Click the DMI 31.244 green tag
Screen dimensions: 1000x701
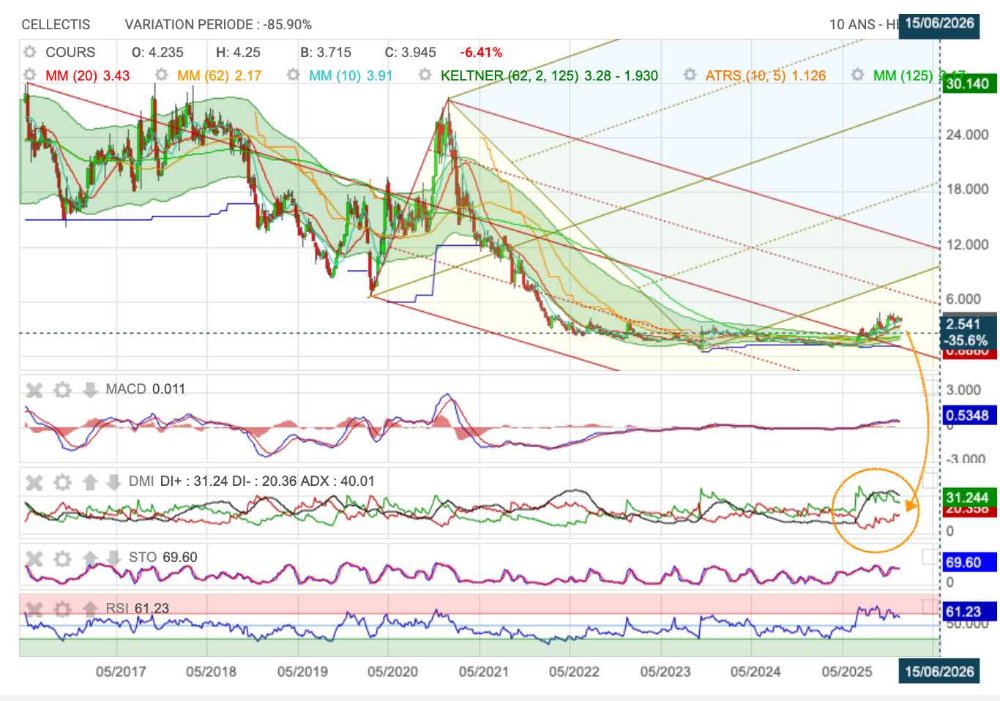(x=967, y=498)
